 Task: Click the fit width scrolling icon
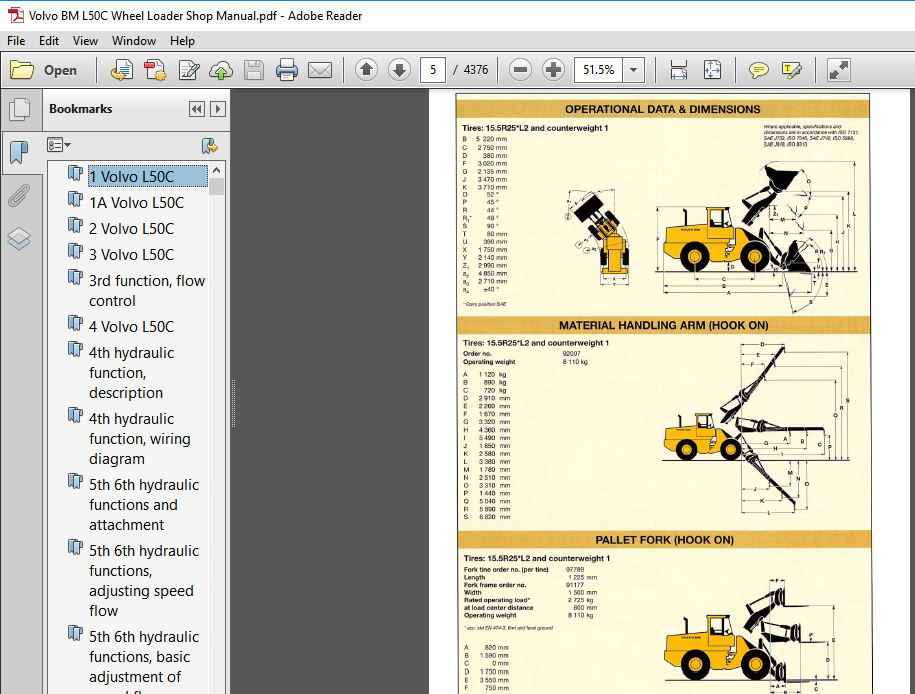(678, 70)
